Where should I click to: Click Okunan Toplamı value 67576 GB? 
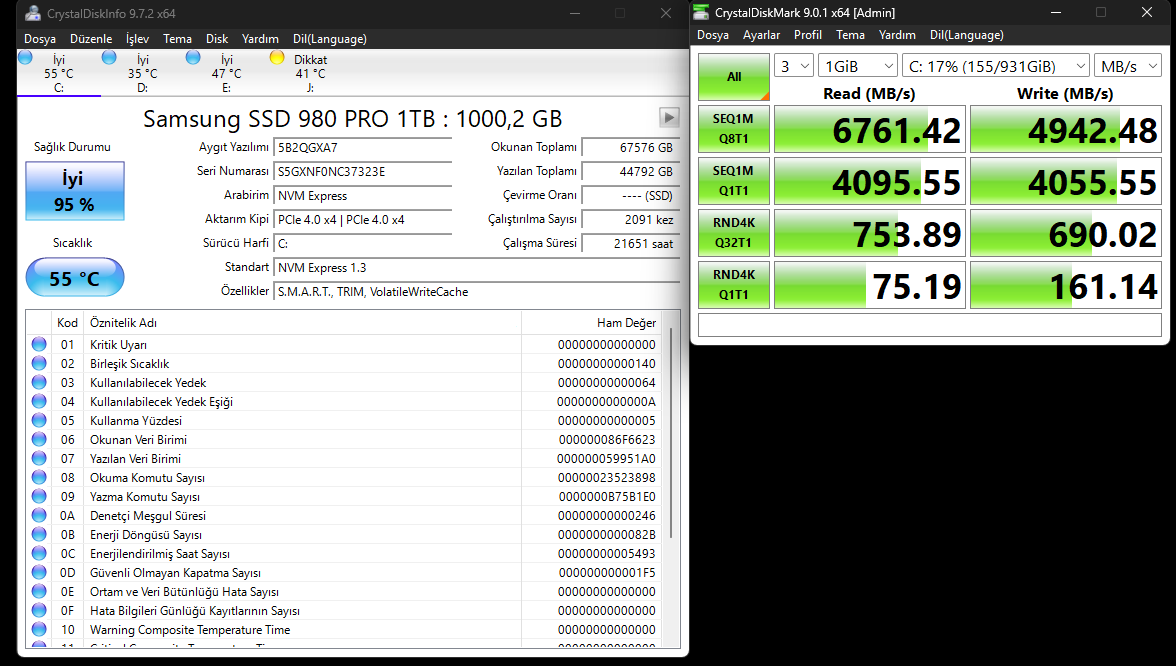pyautogui.click(x=631, y=148)
